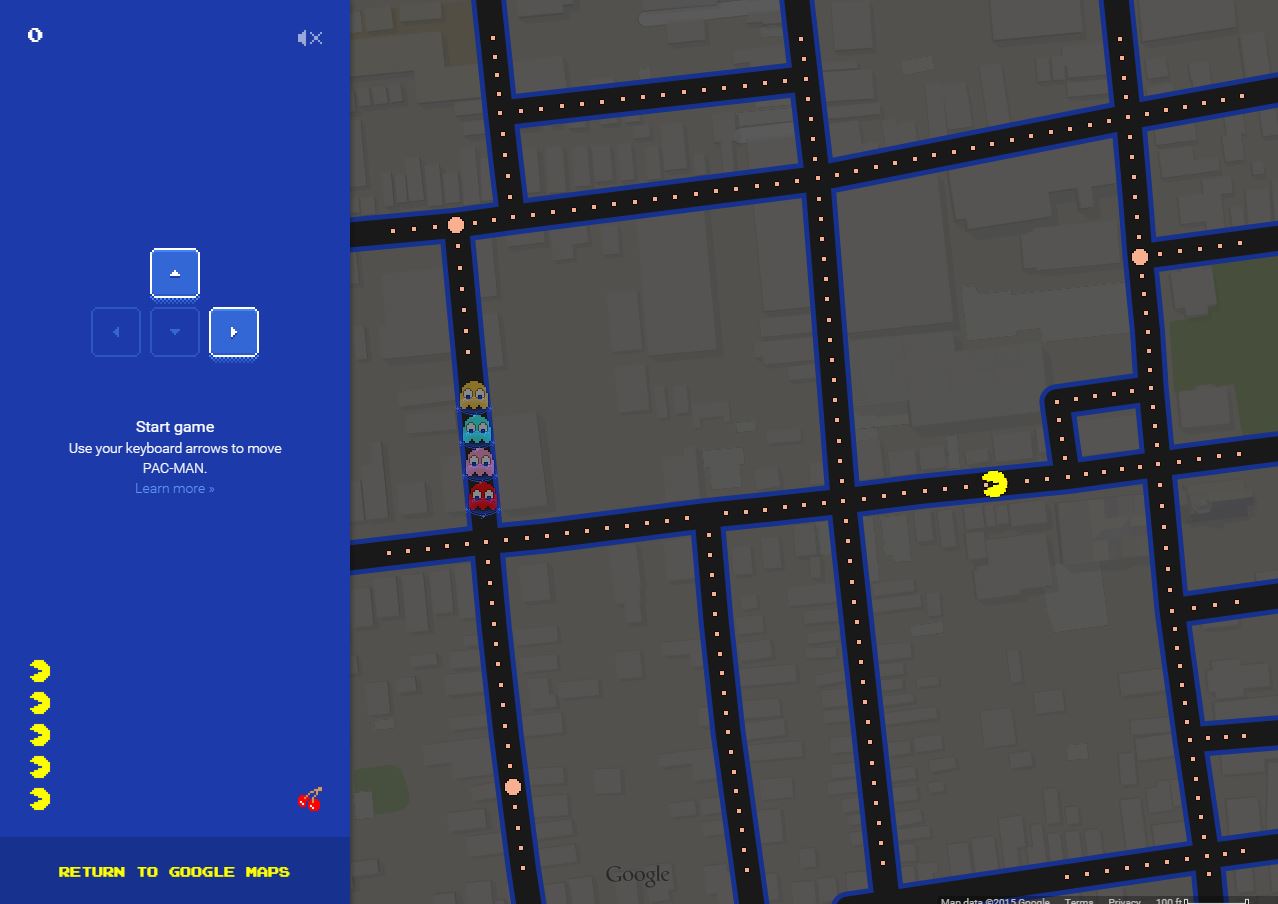
Task: Click the right arrow key button
Action: [234, 332]
